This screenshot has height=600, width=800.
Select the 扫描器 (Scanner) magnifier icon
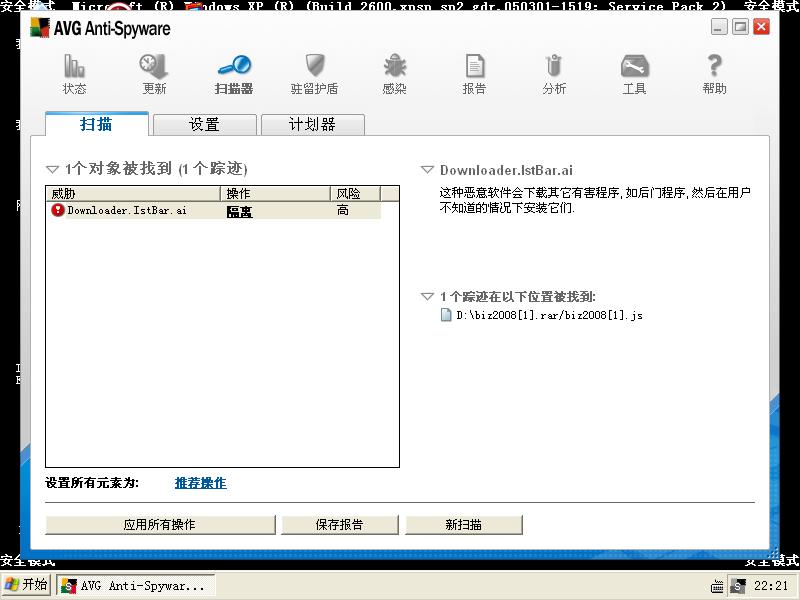click(234, 66)
